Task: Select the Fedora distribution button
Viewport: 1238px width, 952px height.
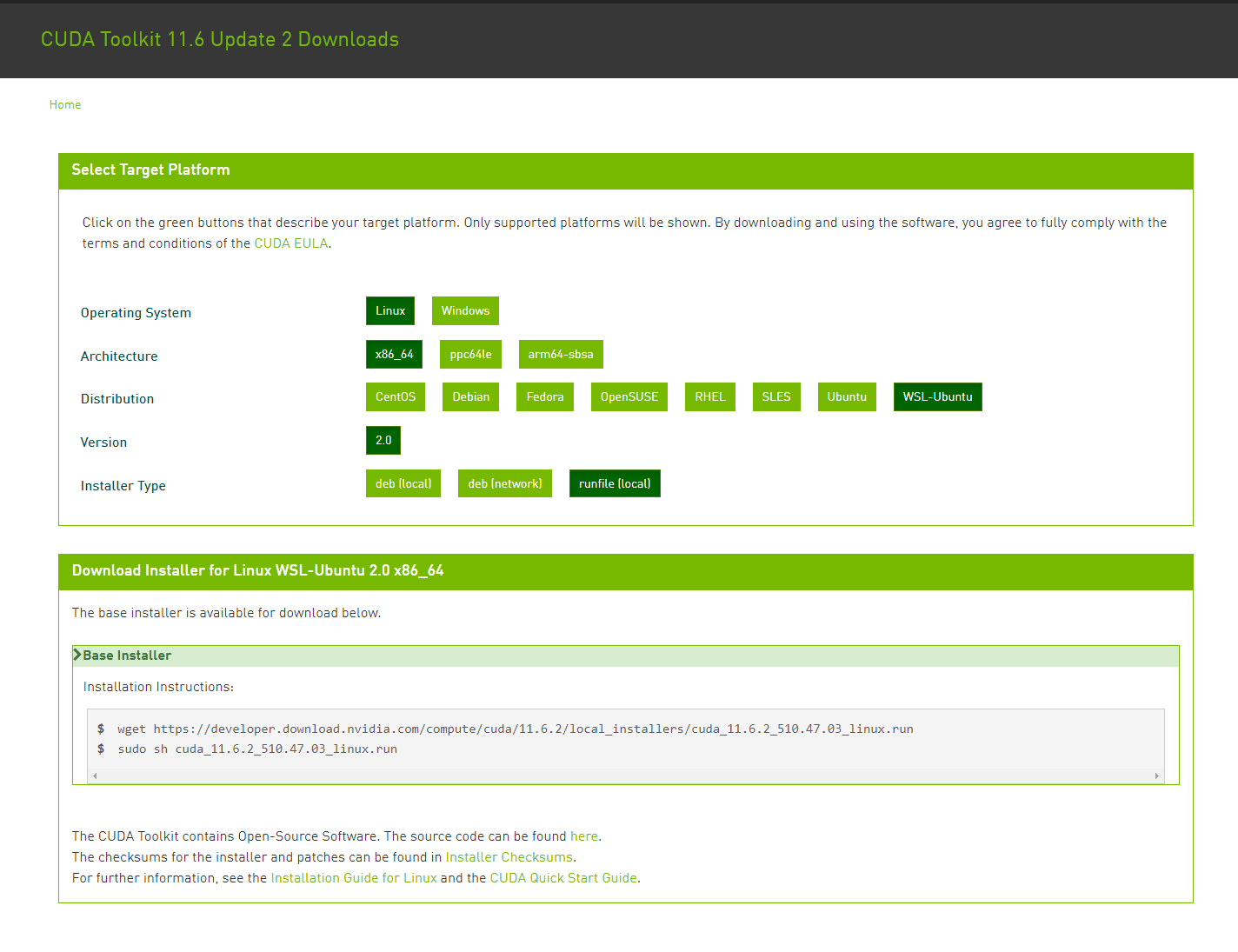Action: coord(544,396)
